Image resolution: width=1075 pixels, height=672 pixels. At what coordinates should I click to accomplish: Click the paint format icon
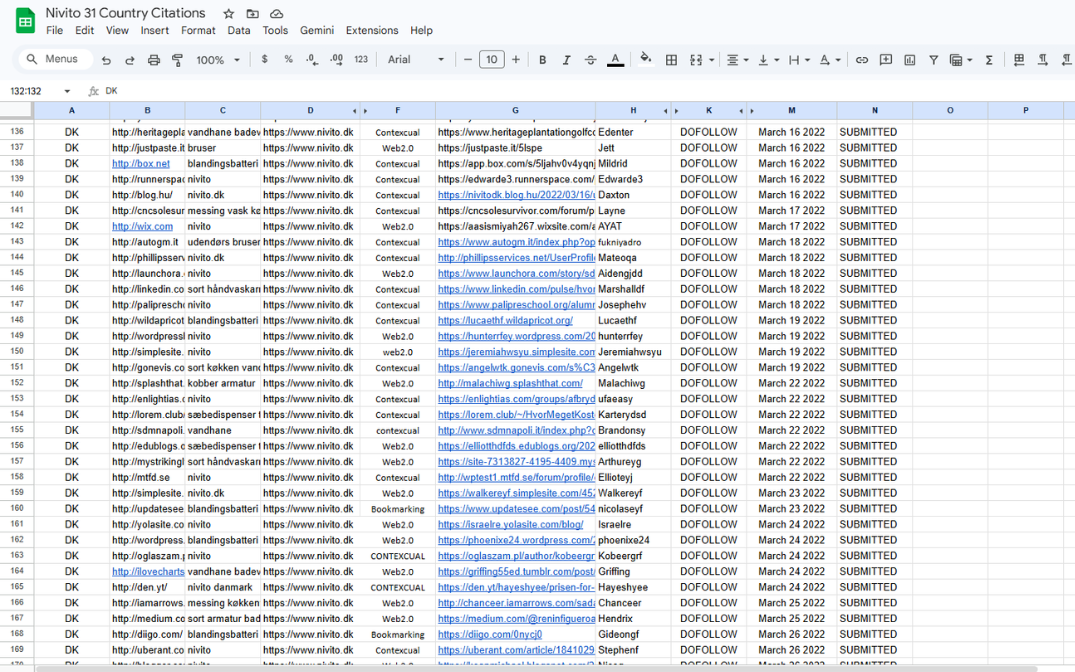pos(177,60)
